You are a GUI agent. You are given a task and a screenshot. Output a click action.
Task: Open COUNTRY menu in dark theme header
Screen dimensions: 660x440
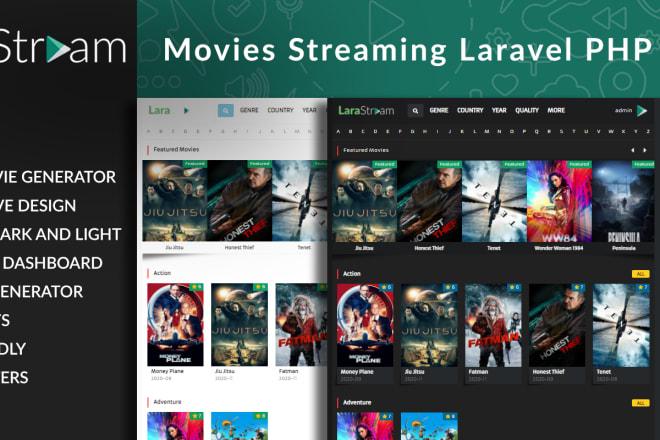point(470,110)
